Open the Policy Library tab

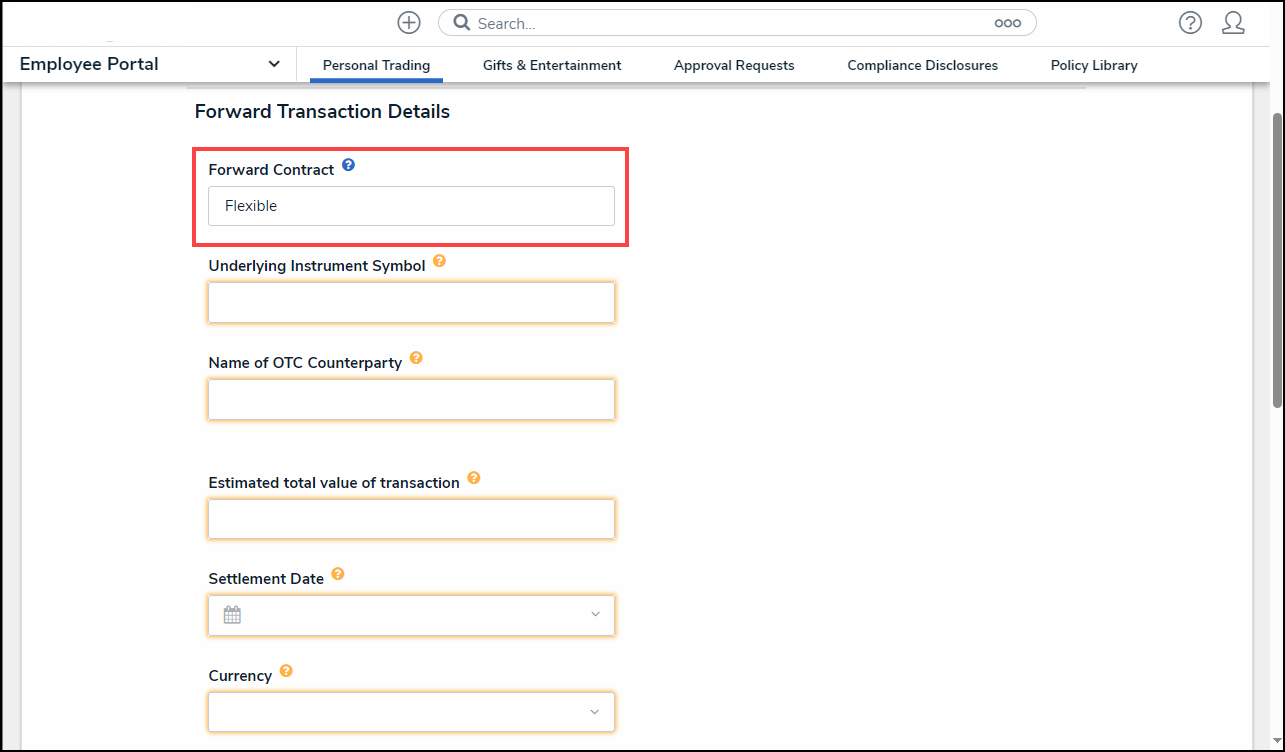[x=1094, y=66]
